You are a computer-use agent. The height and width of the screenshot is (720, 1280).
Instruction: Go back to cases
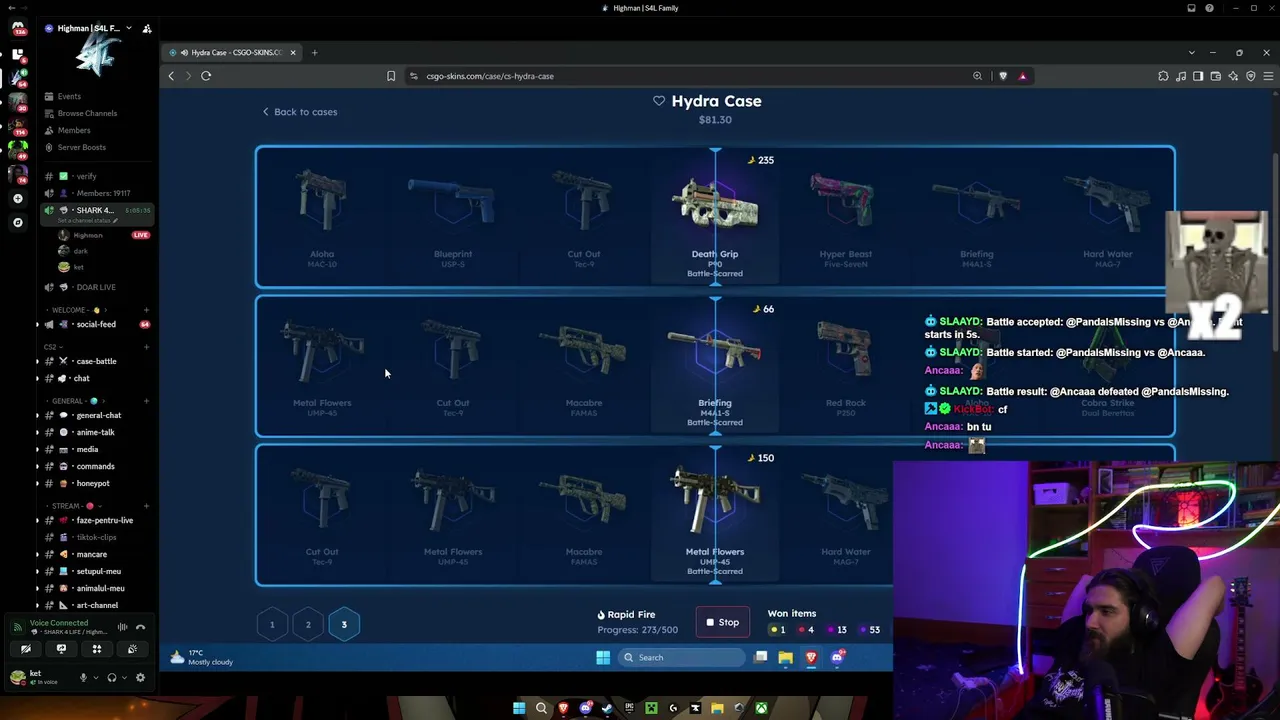coord(300,112)
